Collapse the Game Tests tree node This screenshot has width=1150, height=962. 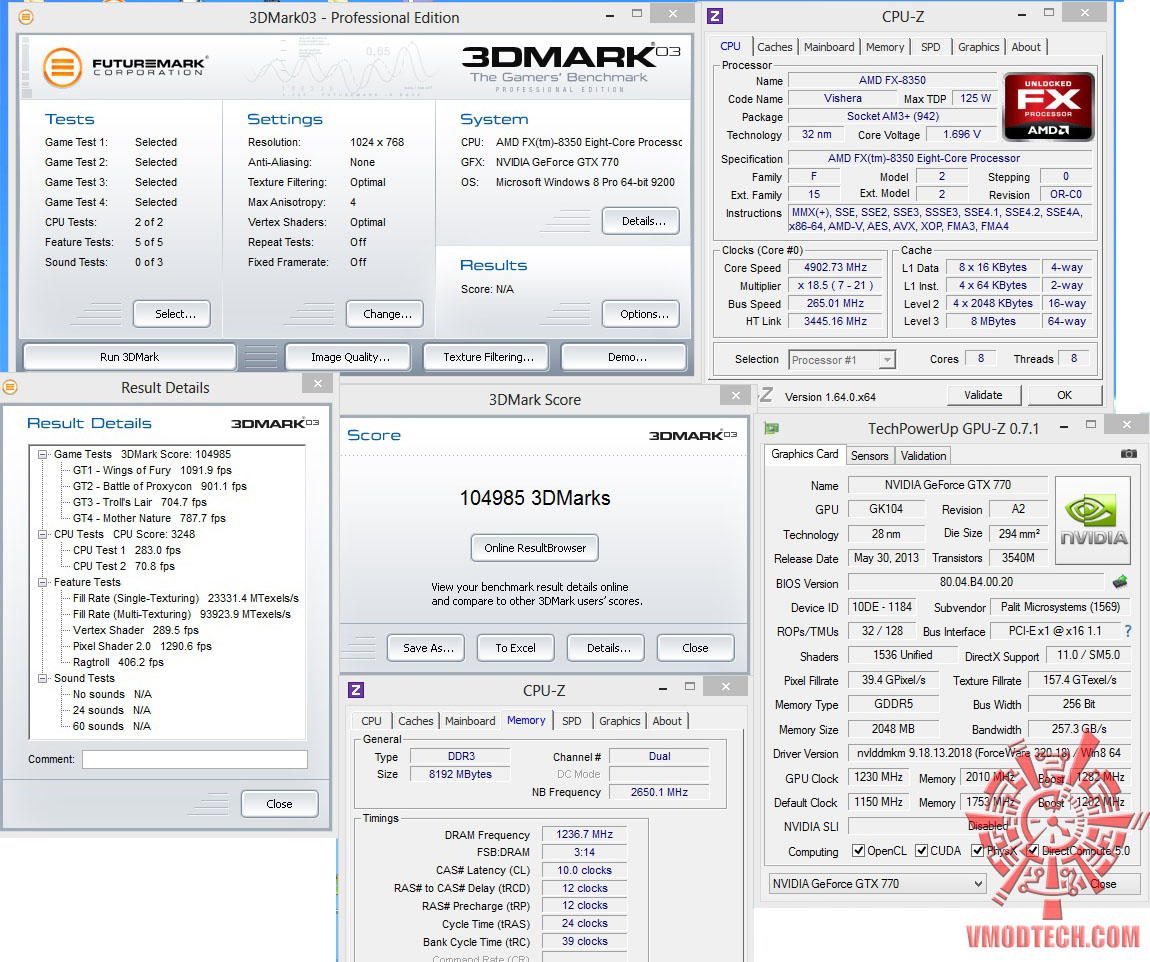pos(43,455)
